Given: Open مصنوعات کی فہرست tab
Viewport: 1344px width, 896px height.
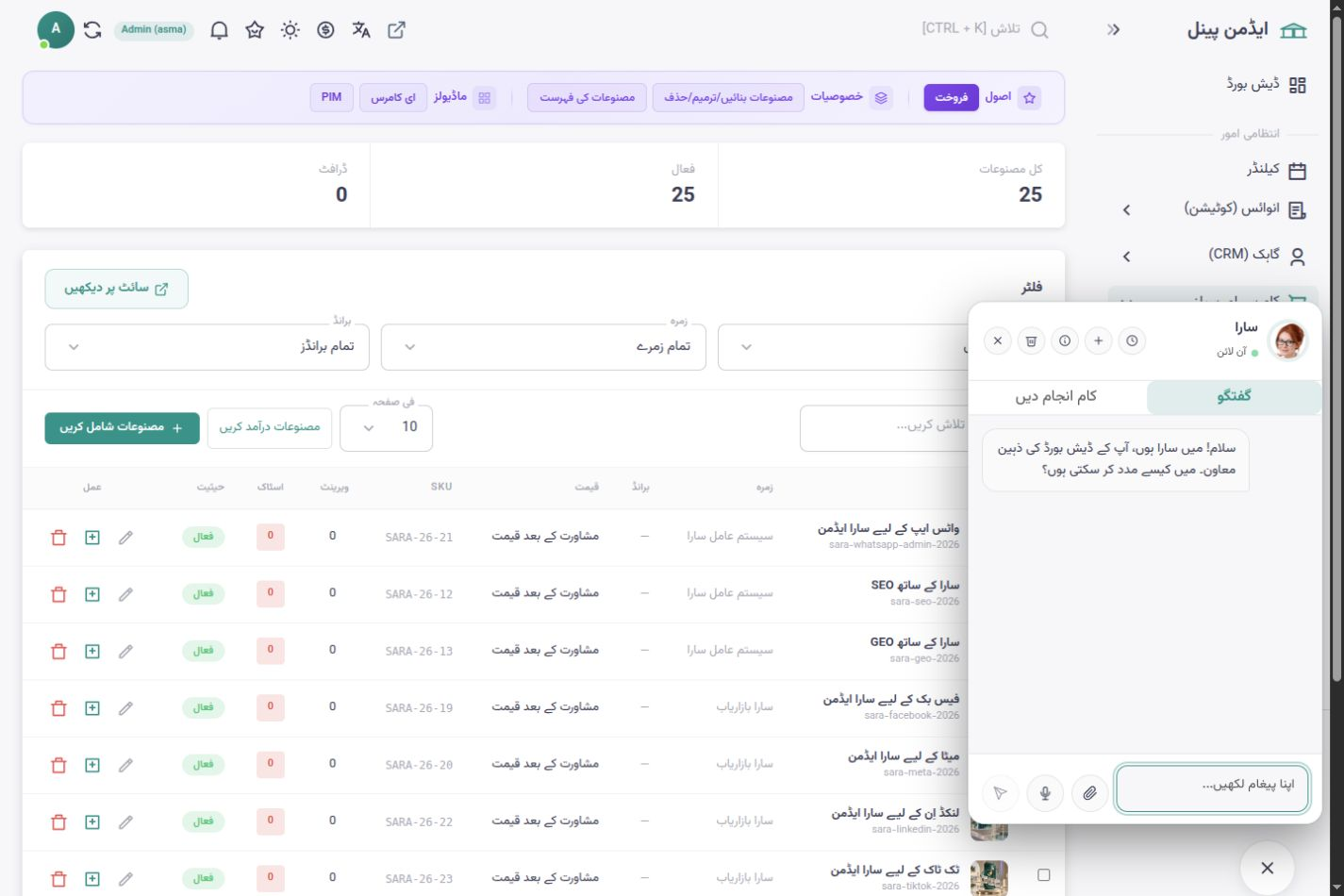Looking at the screenshot, I should (587, 97).
